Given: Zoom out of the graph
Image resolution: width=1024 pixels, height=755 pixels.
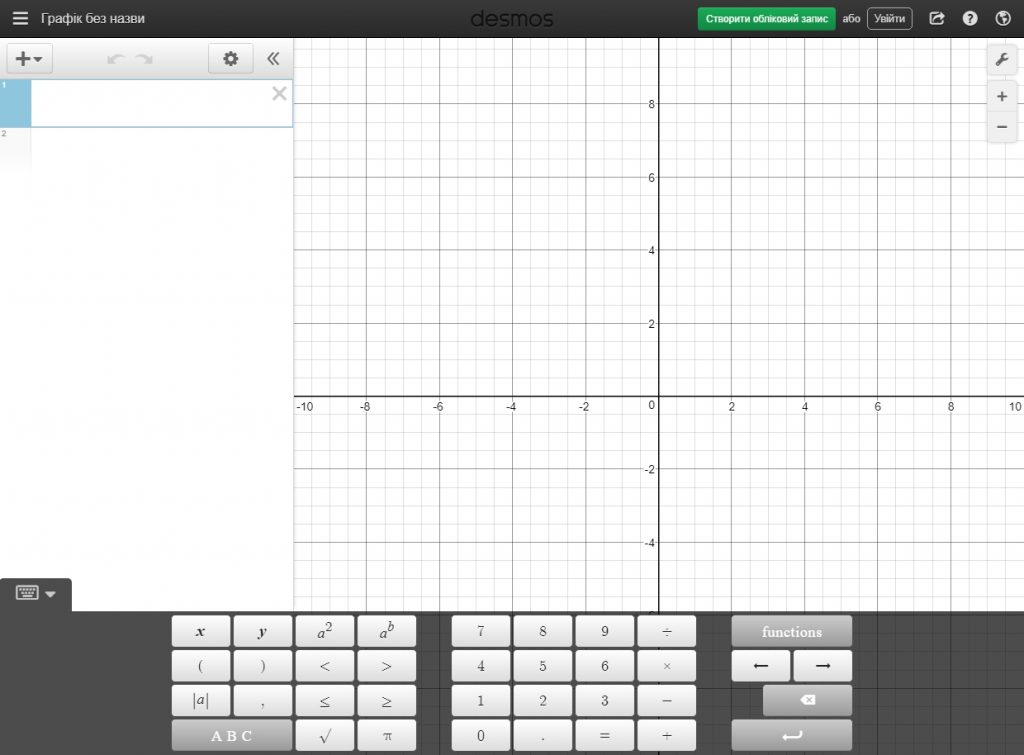Looking at the screenshot, I should [x=1001, y=127].
